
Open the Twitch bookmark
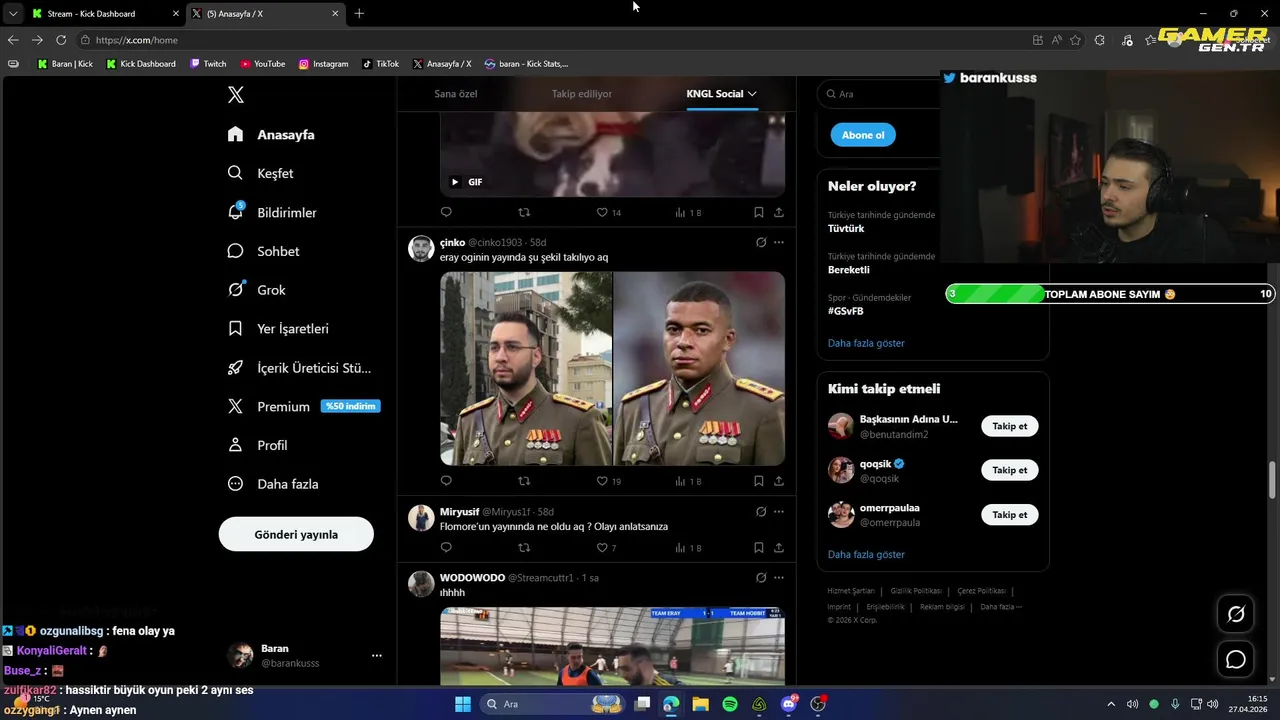[x=208, y=64]
